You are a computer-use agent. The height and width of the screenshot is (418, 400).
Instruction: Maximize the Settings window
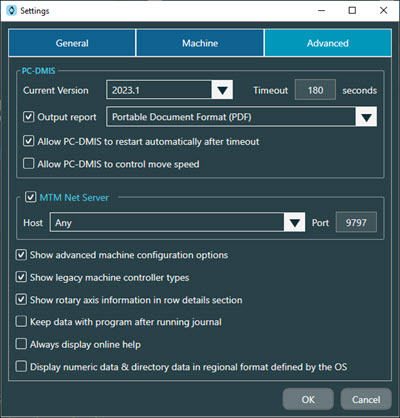point(352,11)
